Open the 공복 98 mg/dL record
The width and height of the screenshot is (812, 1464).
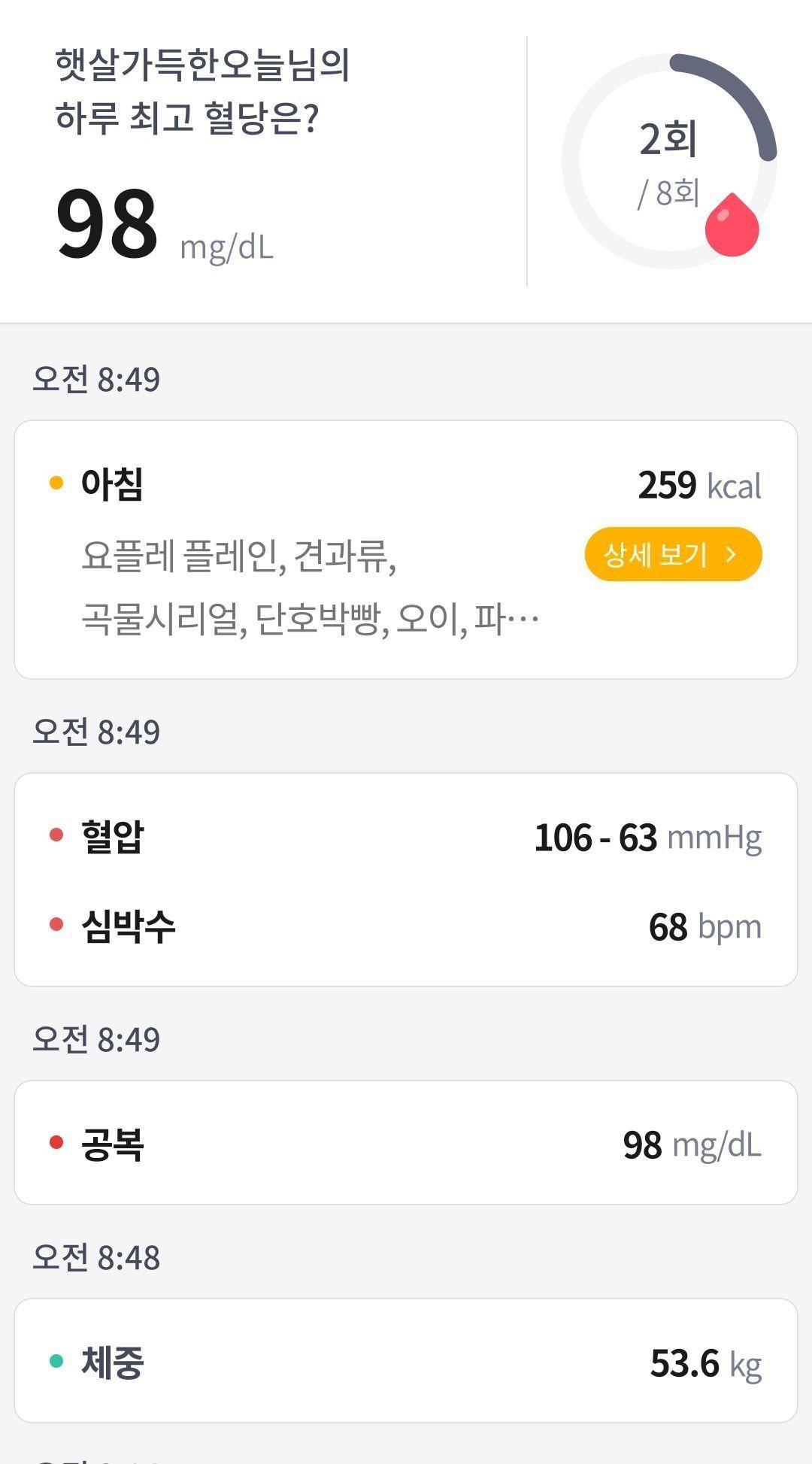tap(406, 1143)
